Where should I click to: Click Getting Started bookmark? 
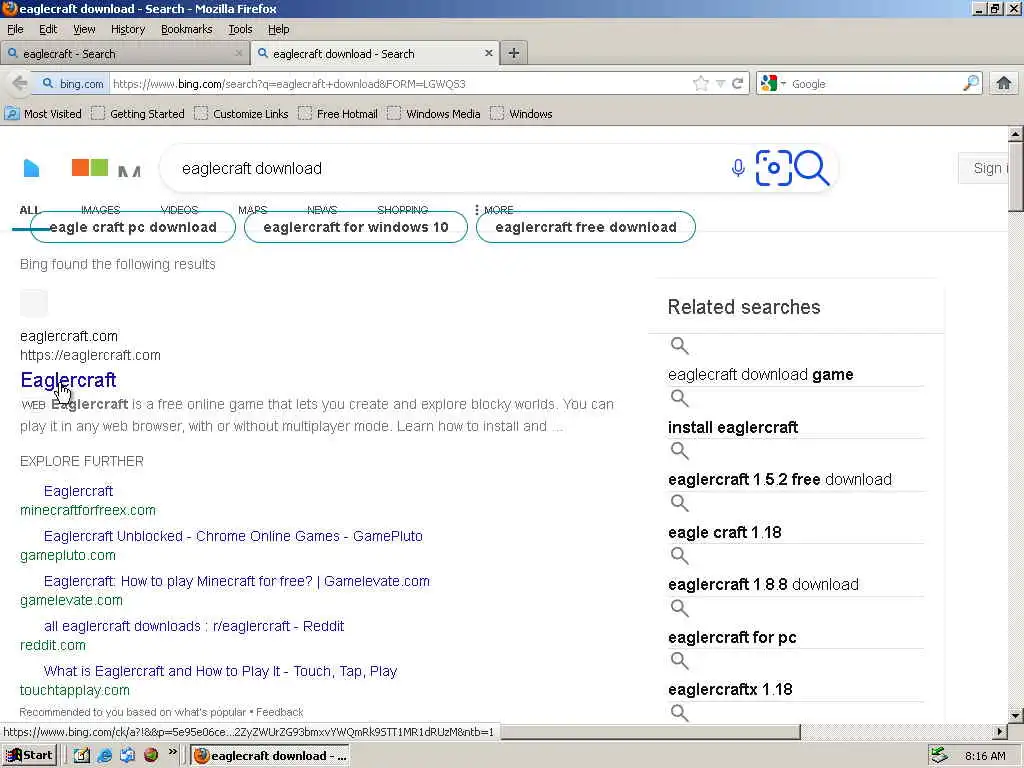click(138, 114)
